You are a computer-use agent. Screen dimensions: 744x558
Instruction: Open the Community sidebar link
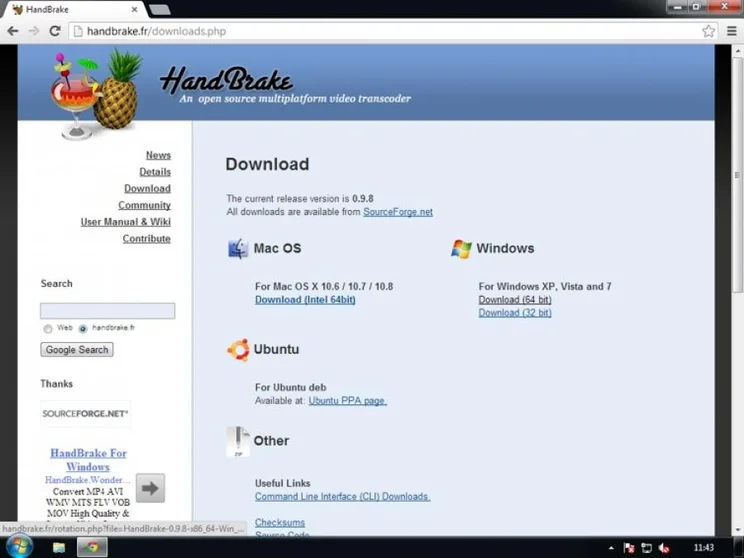pos(144,205)
